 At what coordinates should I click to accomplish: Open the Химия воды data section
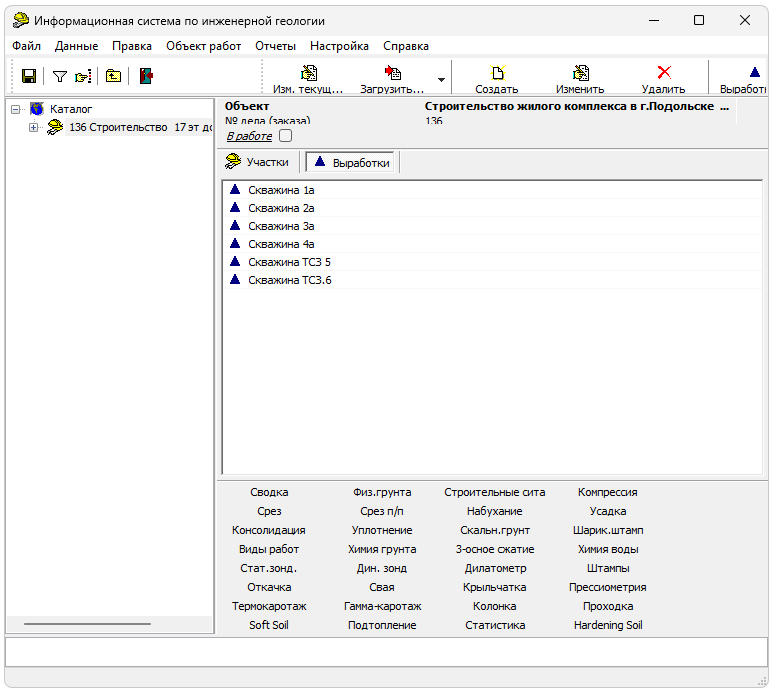tap(608, 549)
